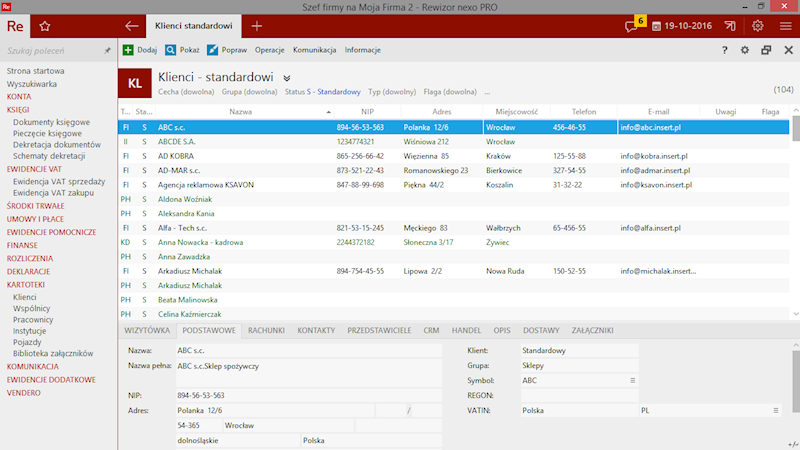
Task: Open the Operacje menu
Action: tap(269, 50)
